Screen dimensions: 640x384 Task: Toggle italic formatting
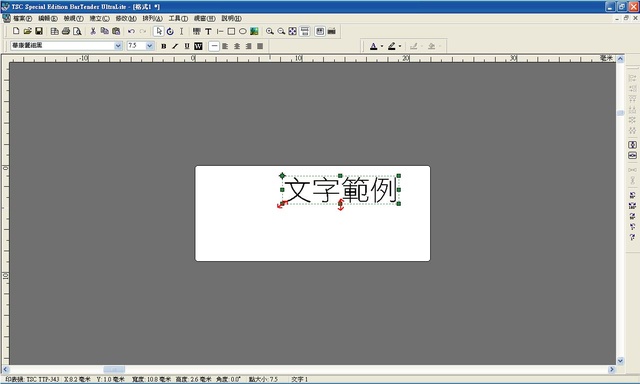click(175, 46)
